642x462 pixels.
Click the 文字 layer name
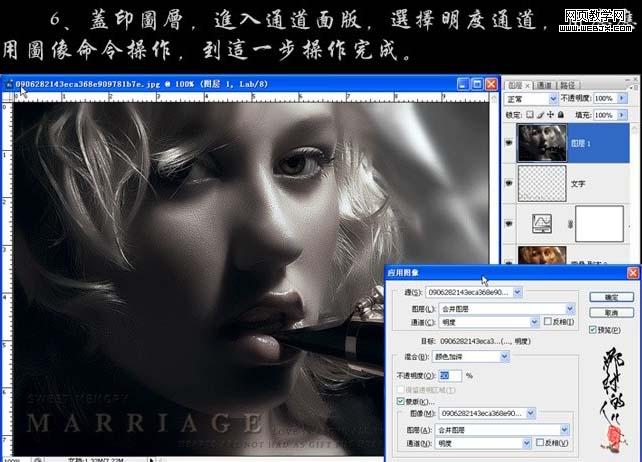point(578,184)
